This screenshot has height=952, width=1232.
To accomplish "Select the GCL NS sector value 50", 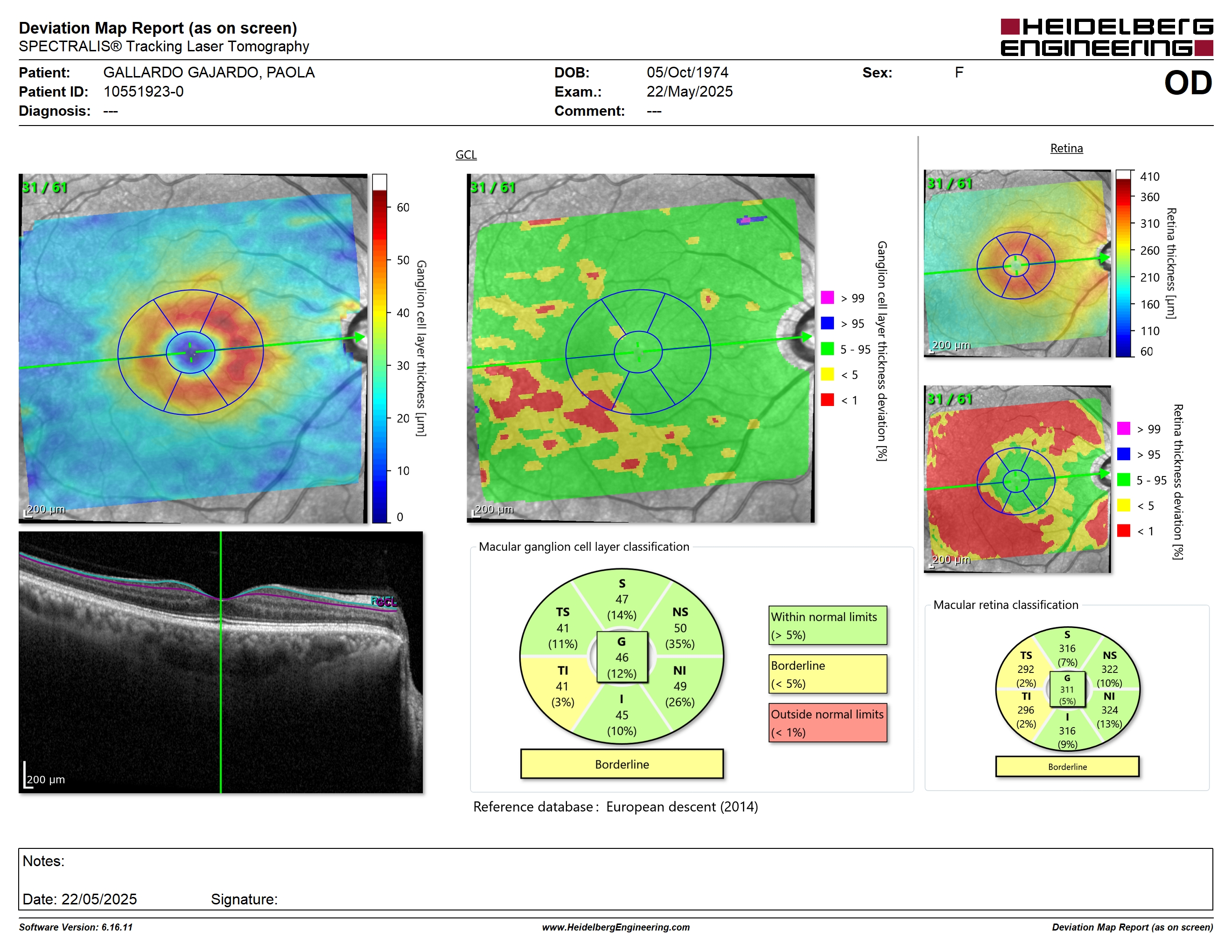I will point(680,628).
